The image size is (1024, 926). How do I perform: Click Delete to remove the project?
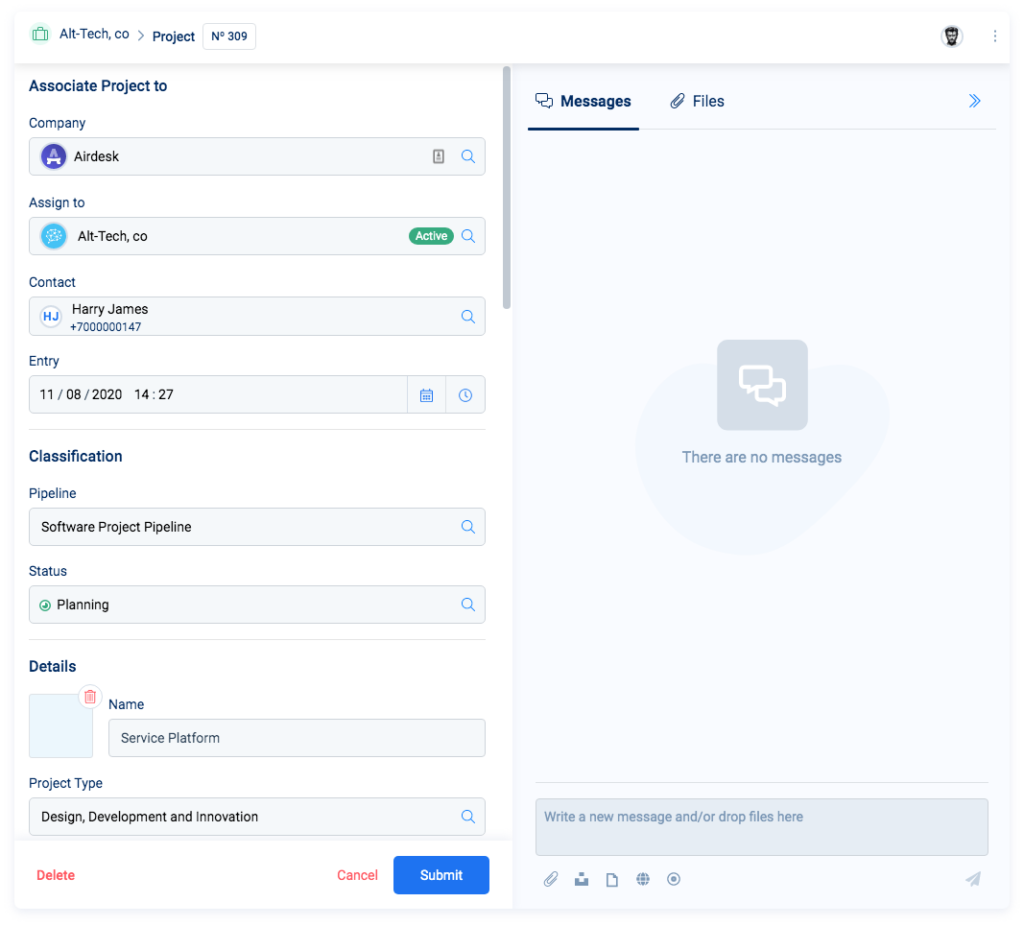(55, 874)
